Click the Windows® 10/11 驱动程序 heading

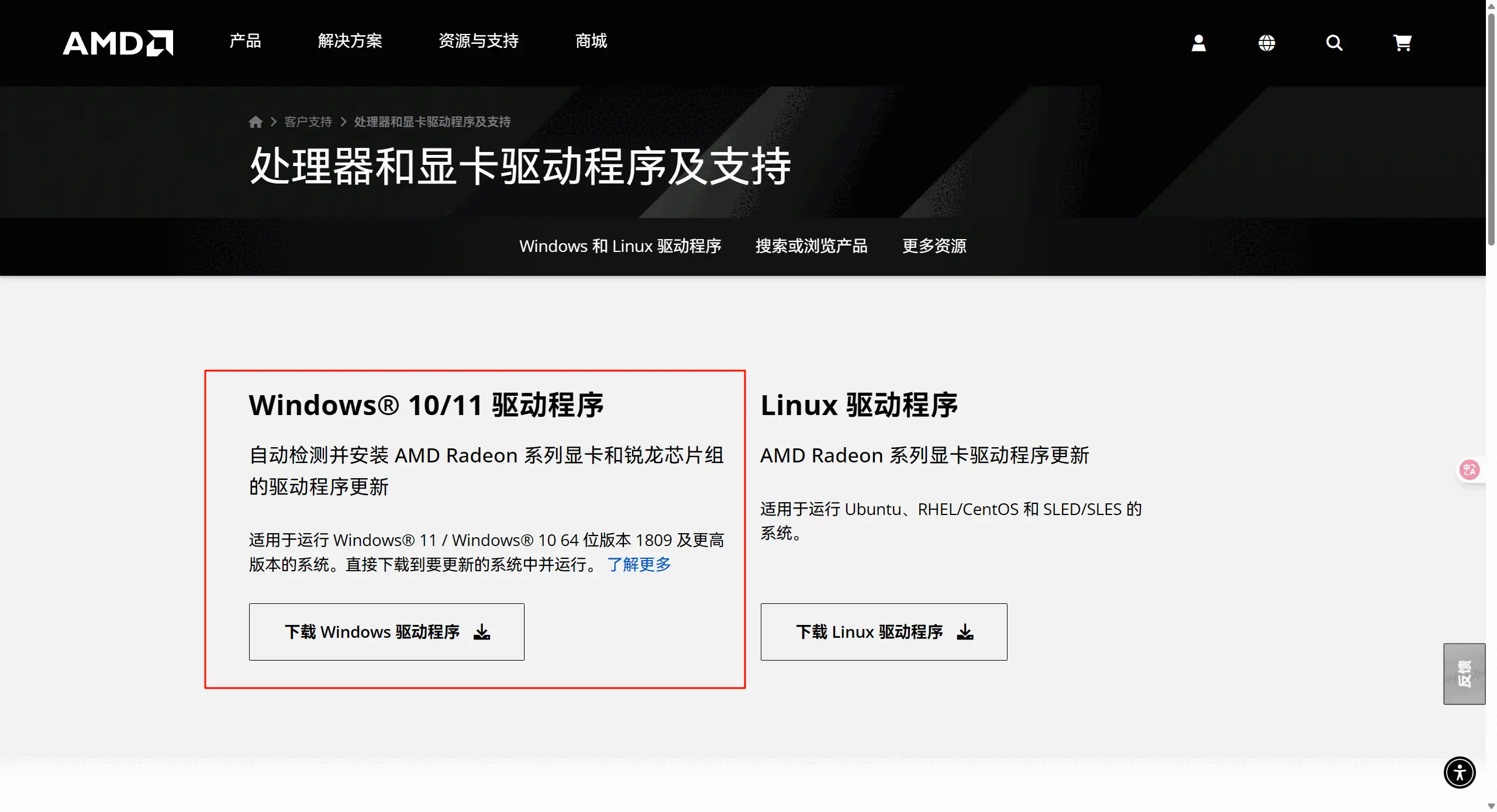point(426,405)
